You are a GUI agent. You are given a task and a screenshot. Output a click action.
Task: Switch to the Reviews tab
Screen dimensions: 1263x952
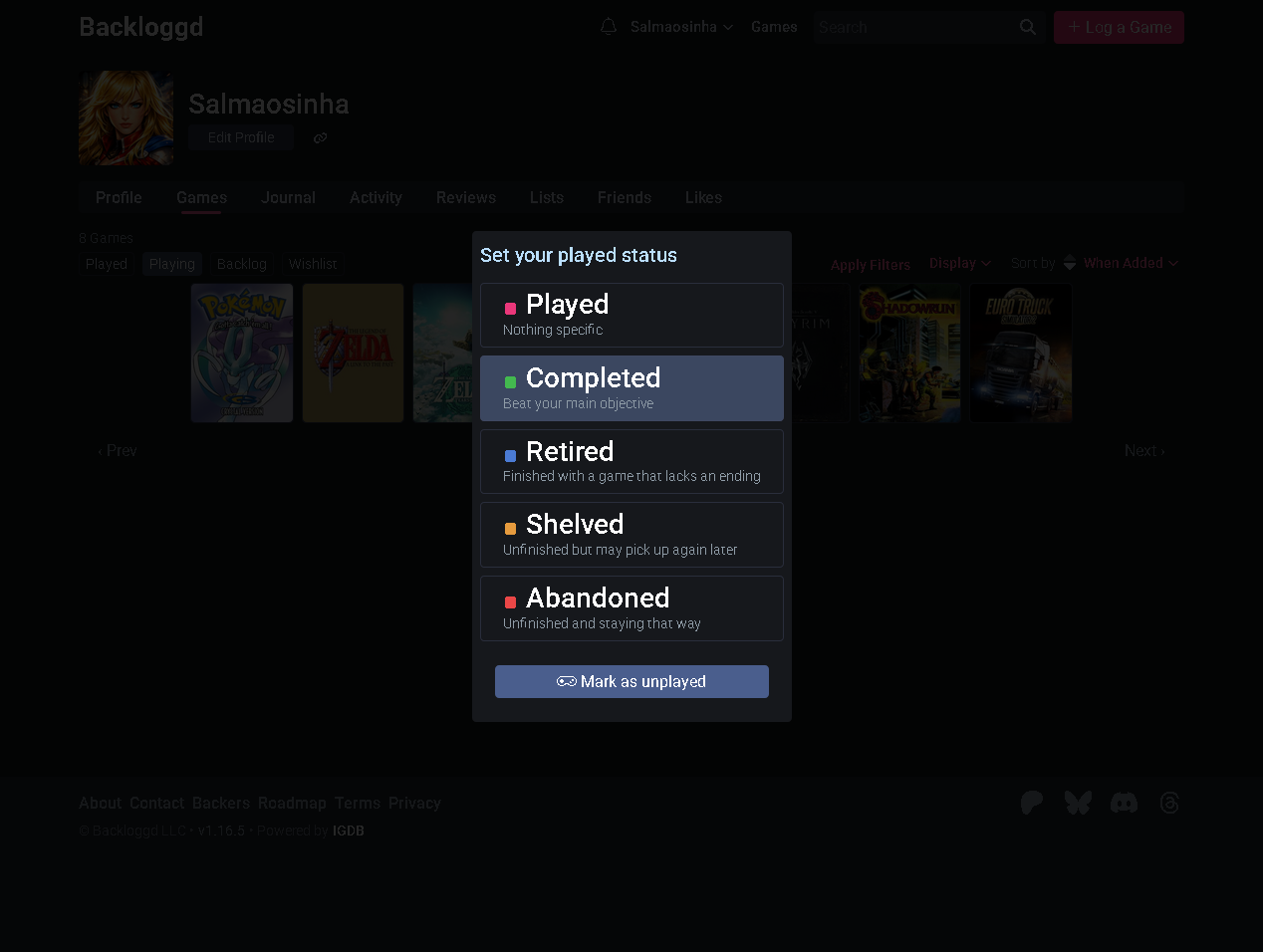[x=465, y=197]
